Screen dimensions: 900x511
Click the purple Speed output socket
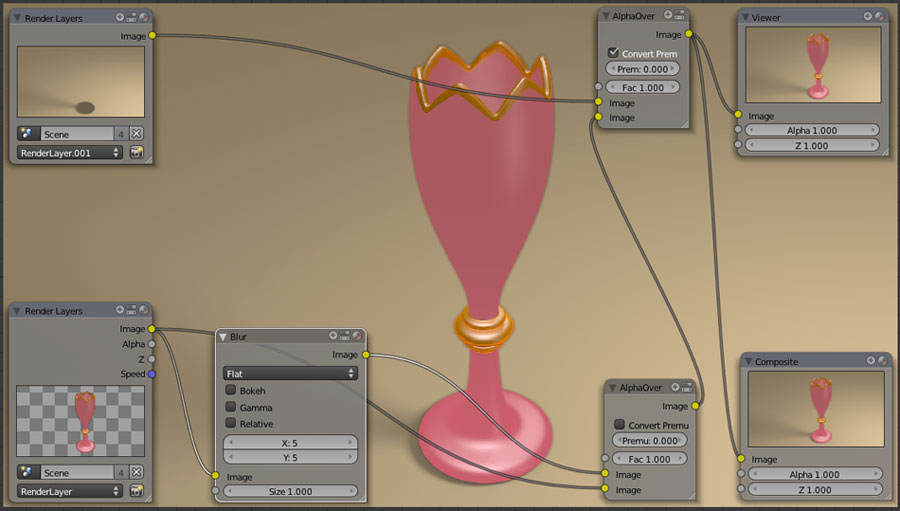151,374
